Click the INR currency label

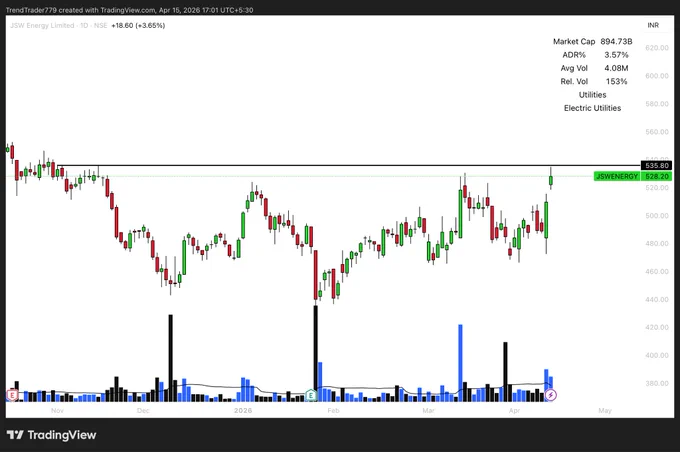click(x=653, y=25)
